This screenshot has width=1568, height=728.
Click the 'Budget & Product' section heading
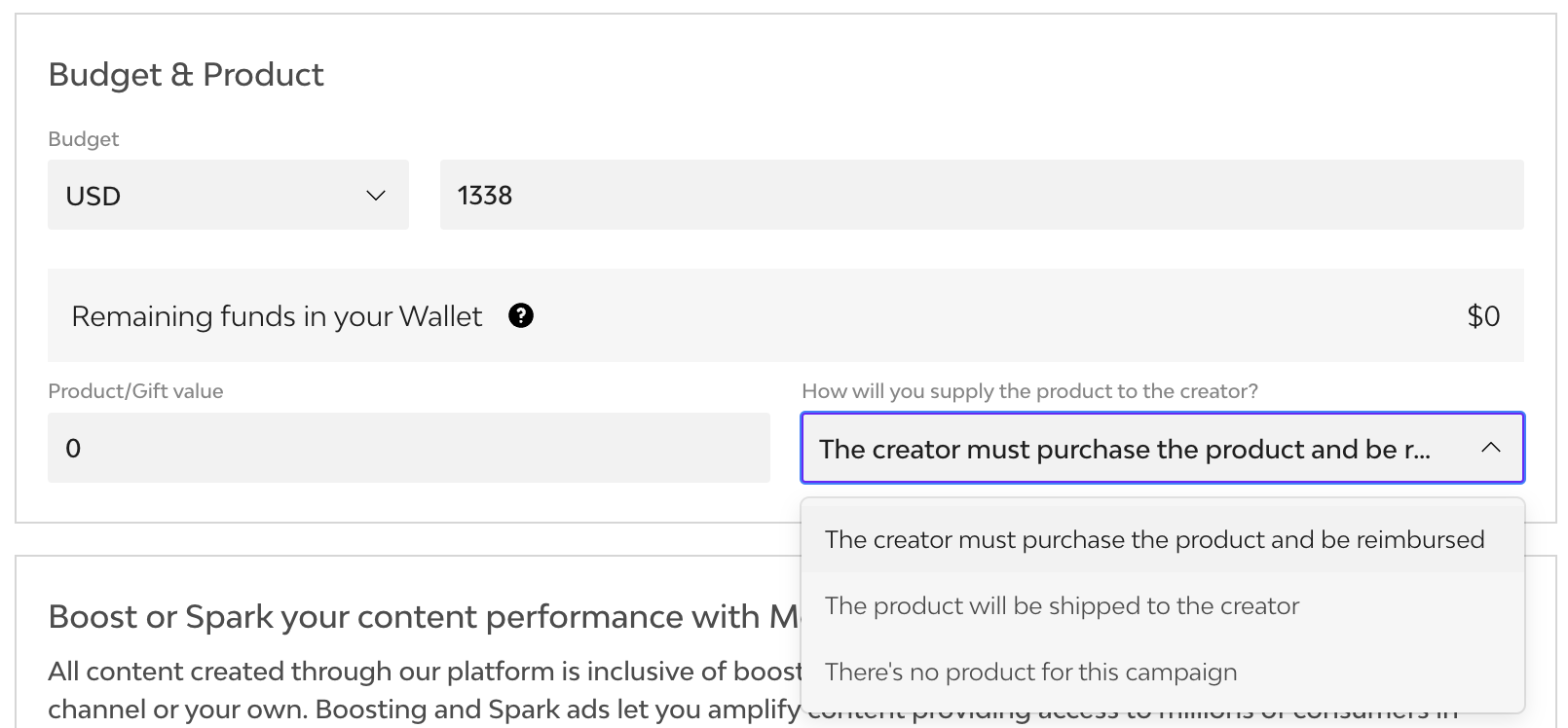click(186, 75)
